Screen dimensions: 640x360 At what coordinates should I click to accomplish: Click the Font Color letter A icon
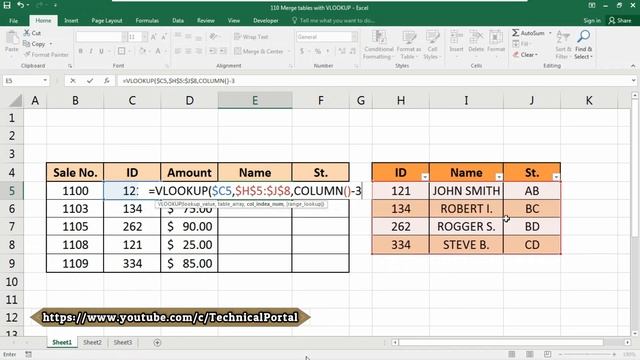point(158,51)
